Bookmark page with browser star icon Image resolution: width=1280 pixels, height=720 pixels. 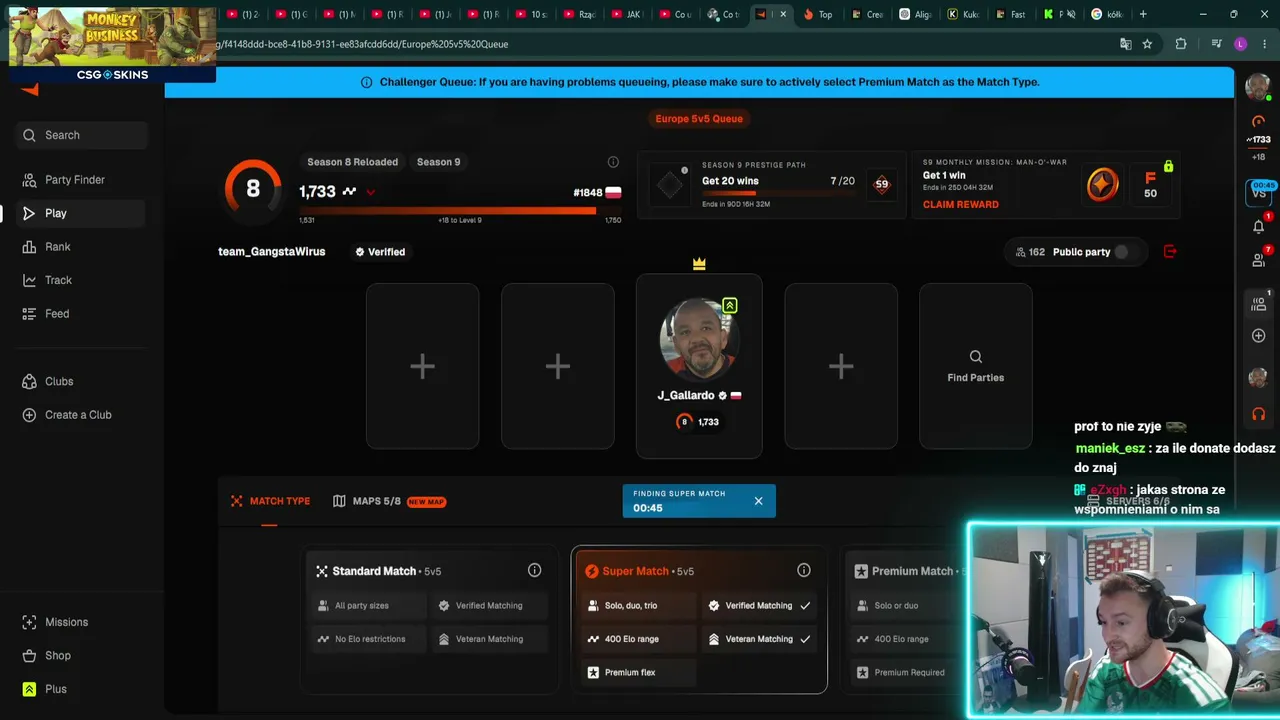(x=1147, y=44)
